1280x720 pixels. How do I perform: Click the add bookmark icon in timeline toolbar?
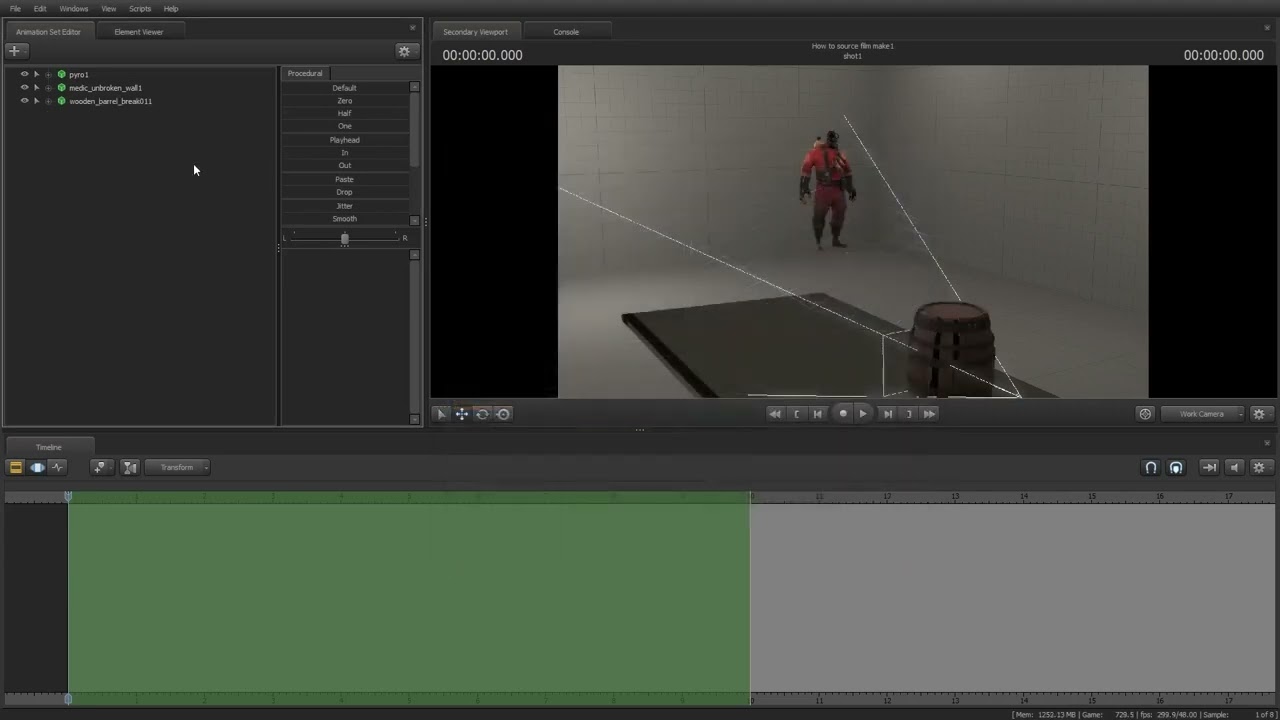(100, 467)
